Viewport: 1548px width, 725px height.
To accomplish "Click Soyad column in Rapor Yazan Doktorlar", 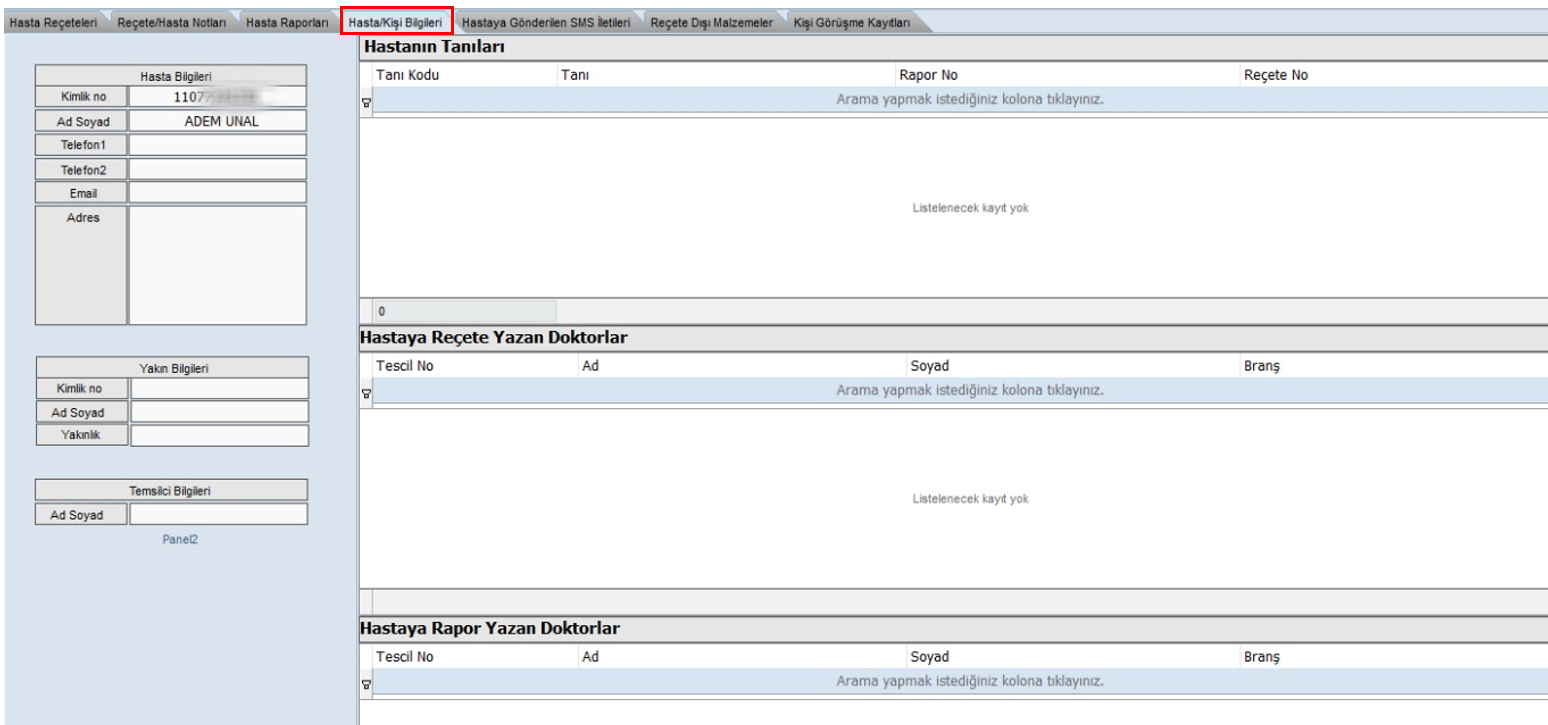I will click(929, 657).
